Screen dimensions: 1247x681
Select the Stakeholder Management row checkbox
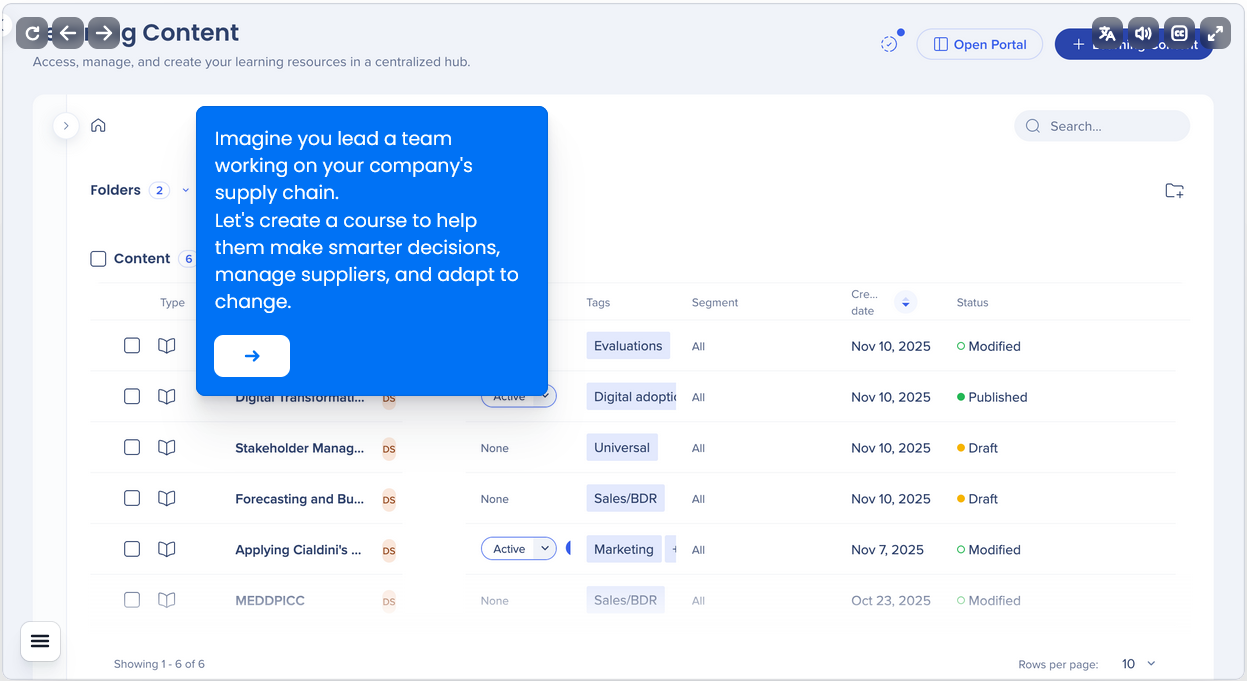click(132, 447)
